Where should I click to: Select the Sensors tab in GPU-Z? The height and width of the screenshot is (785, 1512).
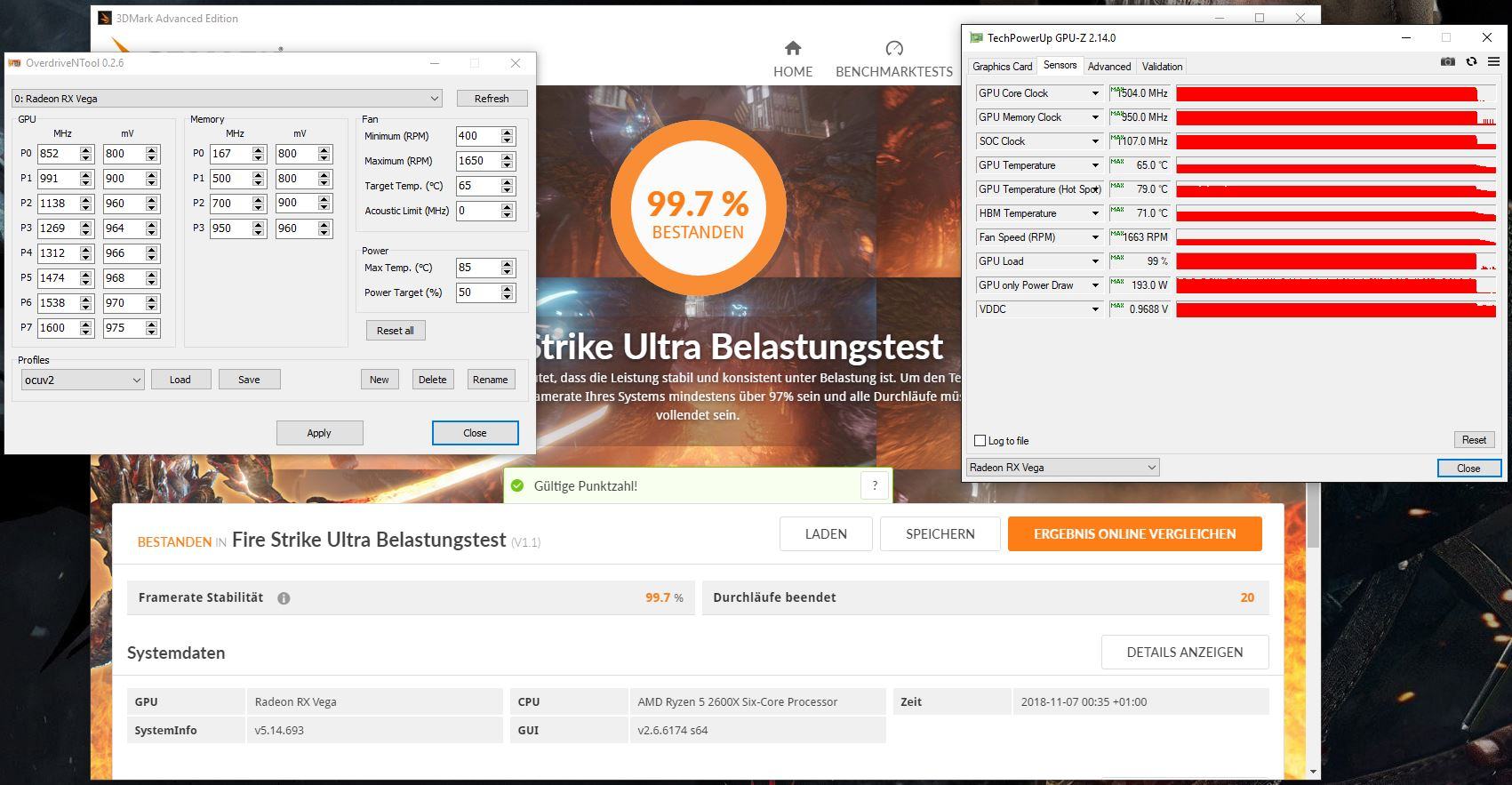(1060, 65)
